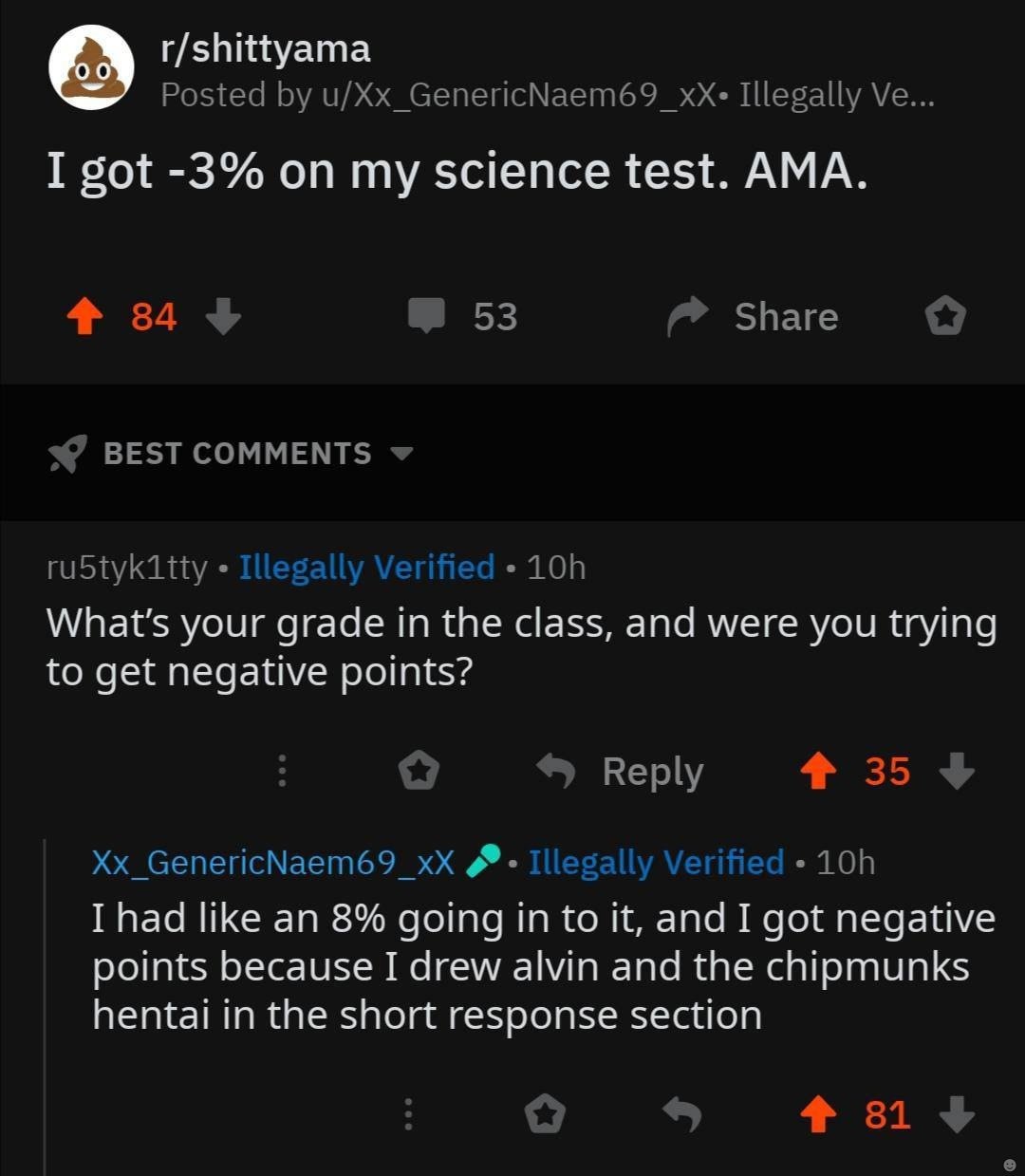
Task: Open the post's 53 comments icon
Action: point(427,316)
